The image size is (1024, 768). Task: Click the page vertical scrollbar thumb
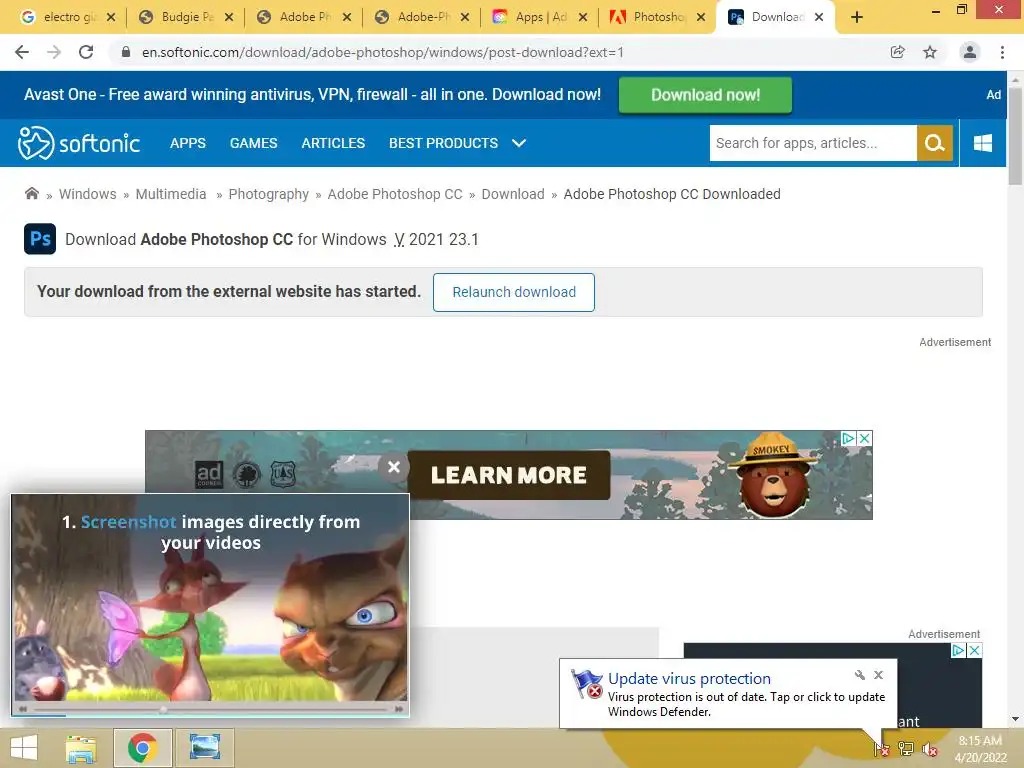1015,136
